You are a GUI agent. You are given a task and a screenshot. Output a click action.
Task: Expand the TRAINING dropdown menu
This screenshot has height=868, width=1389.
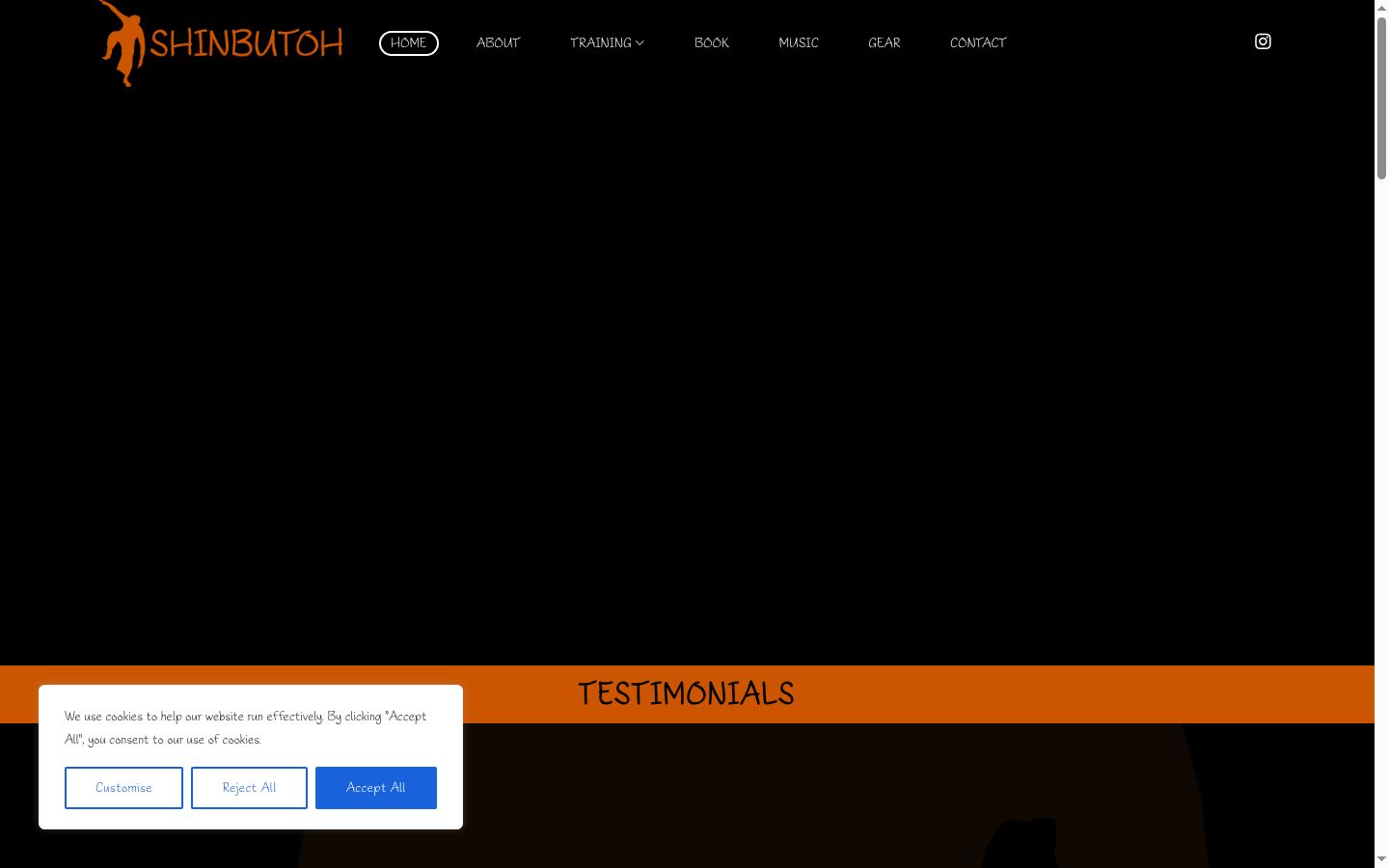607,43
